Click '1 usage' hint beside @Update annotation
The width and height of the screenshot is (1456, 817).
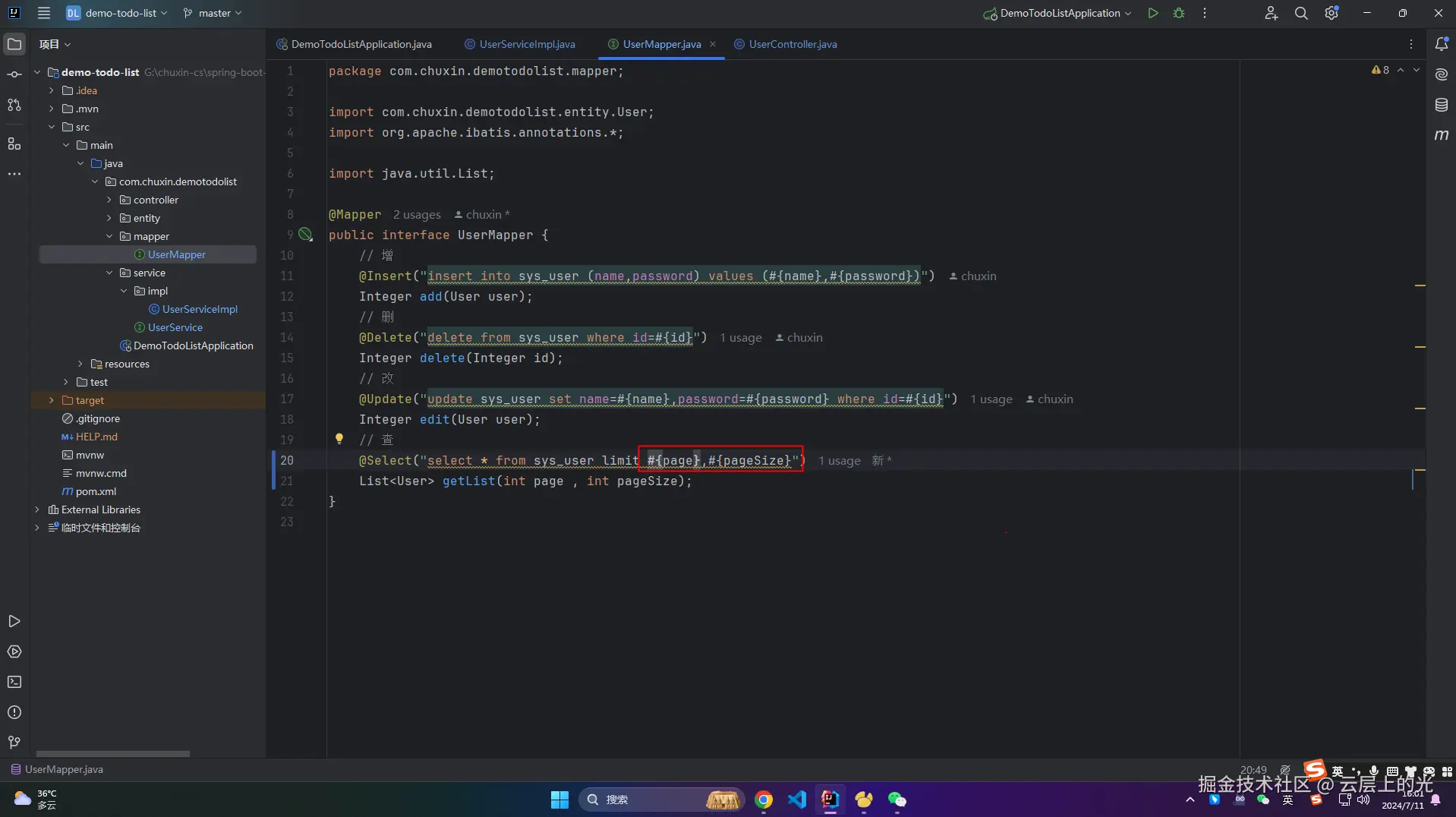coord(991,399)
